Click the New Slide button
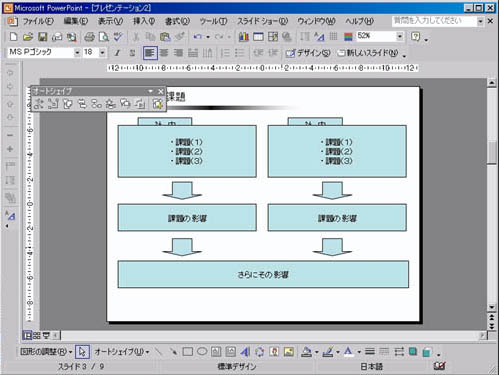 click(368, 53)
